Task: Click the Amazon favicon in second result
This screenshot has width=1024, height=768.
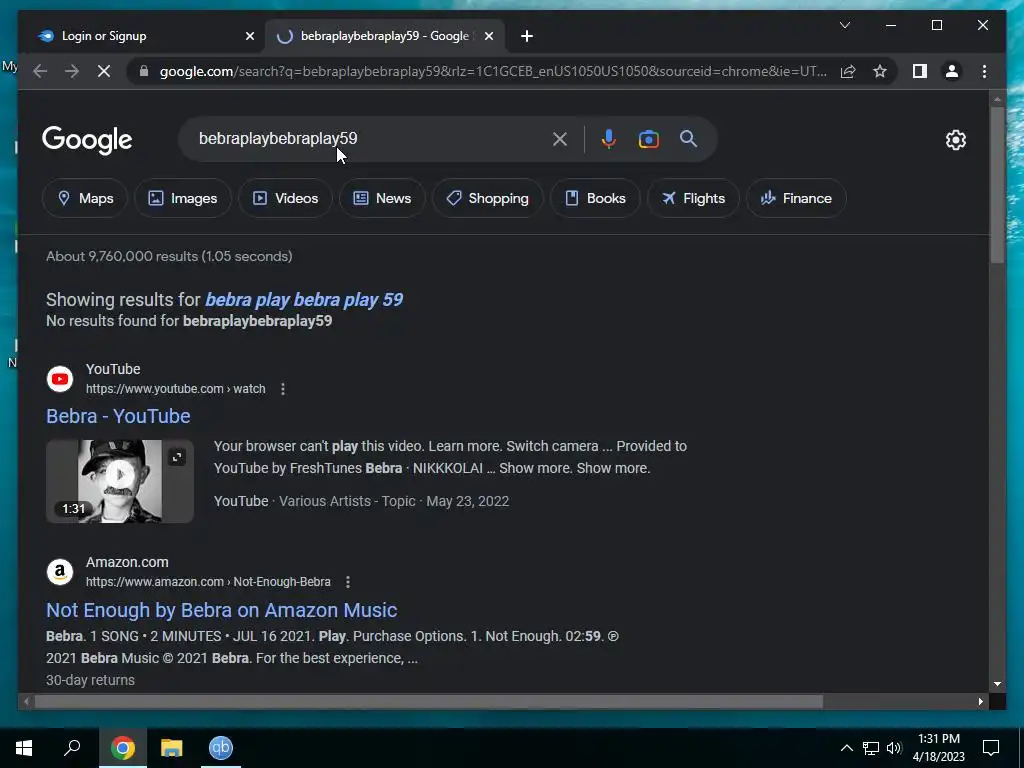Action: (60, 572)
